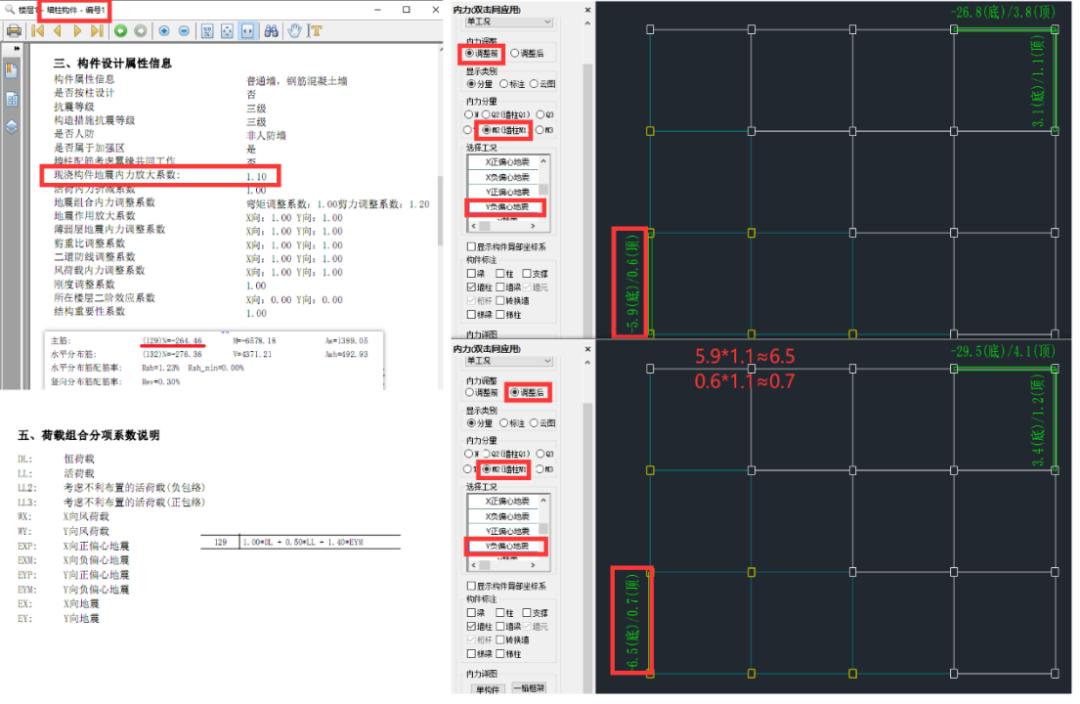
Task: Click the 单构件 button
Action: coord(487,688)
